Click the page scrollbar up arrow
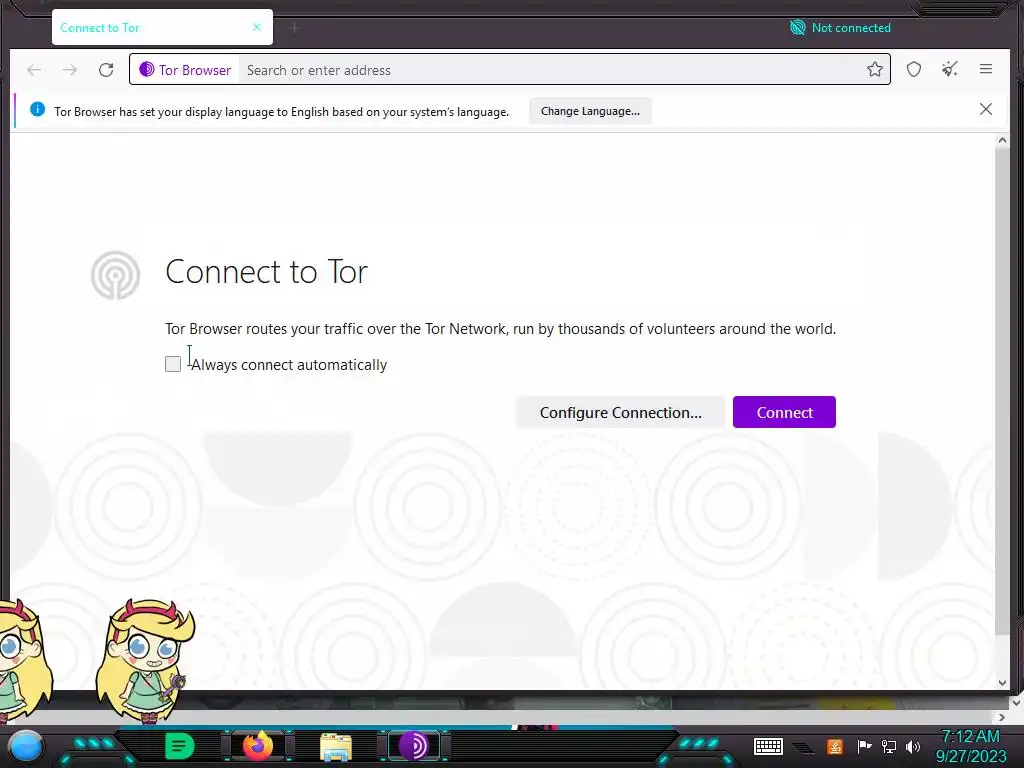Image resolution: width=1024 pixels, height=768 pixels. (x=1002, y=140)
